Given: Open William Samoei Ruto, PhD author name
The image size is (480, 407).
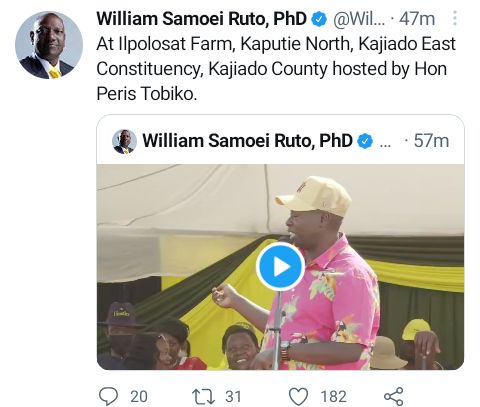Looking at the screenshot, I should 202,19.
